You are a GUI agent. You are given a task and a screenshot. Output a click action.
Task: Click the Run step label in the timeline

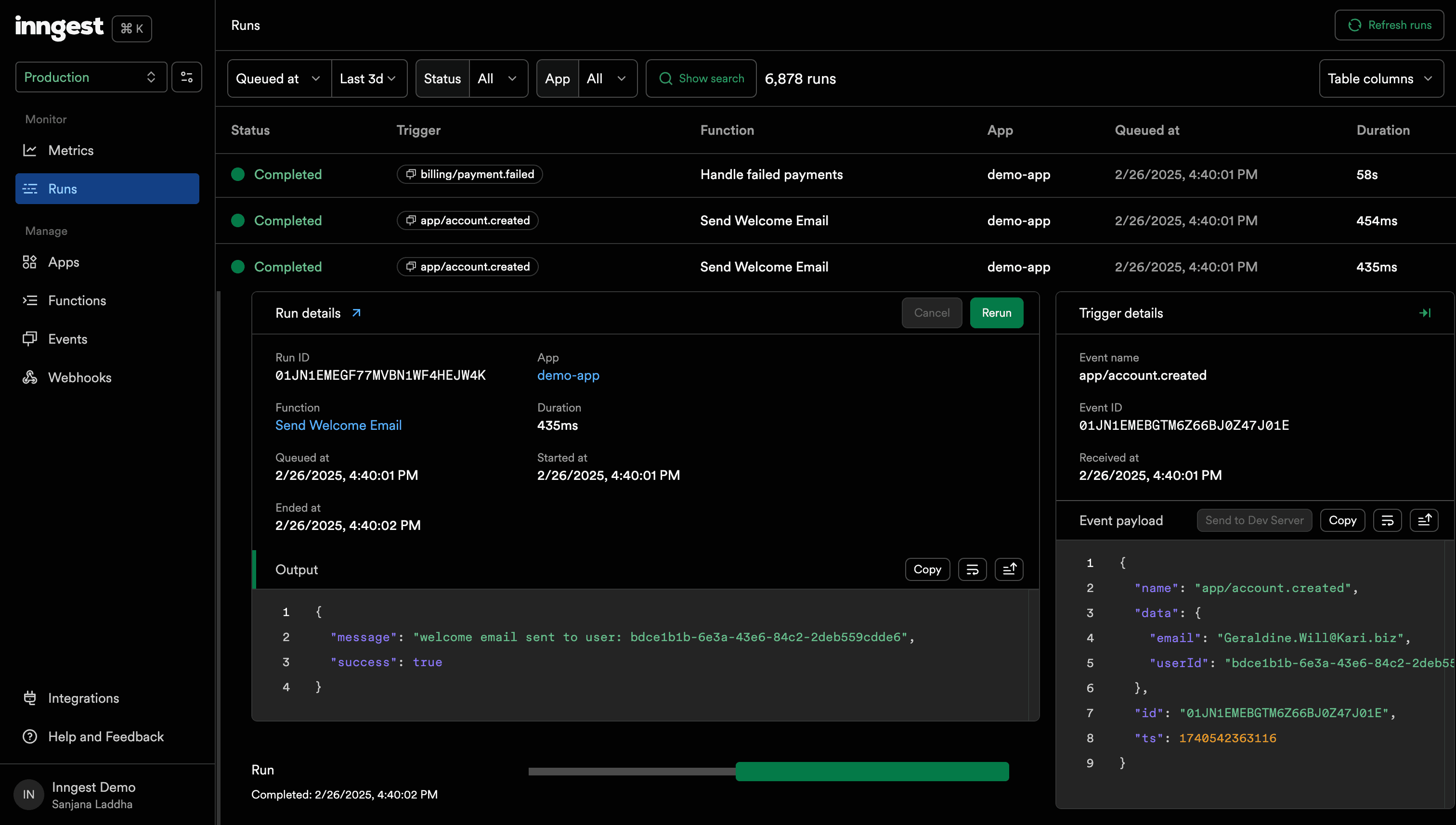click(x=262, y=770)
